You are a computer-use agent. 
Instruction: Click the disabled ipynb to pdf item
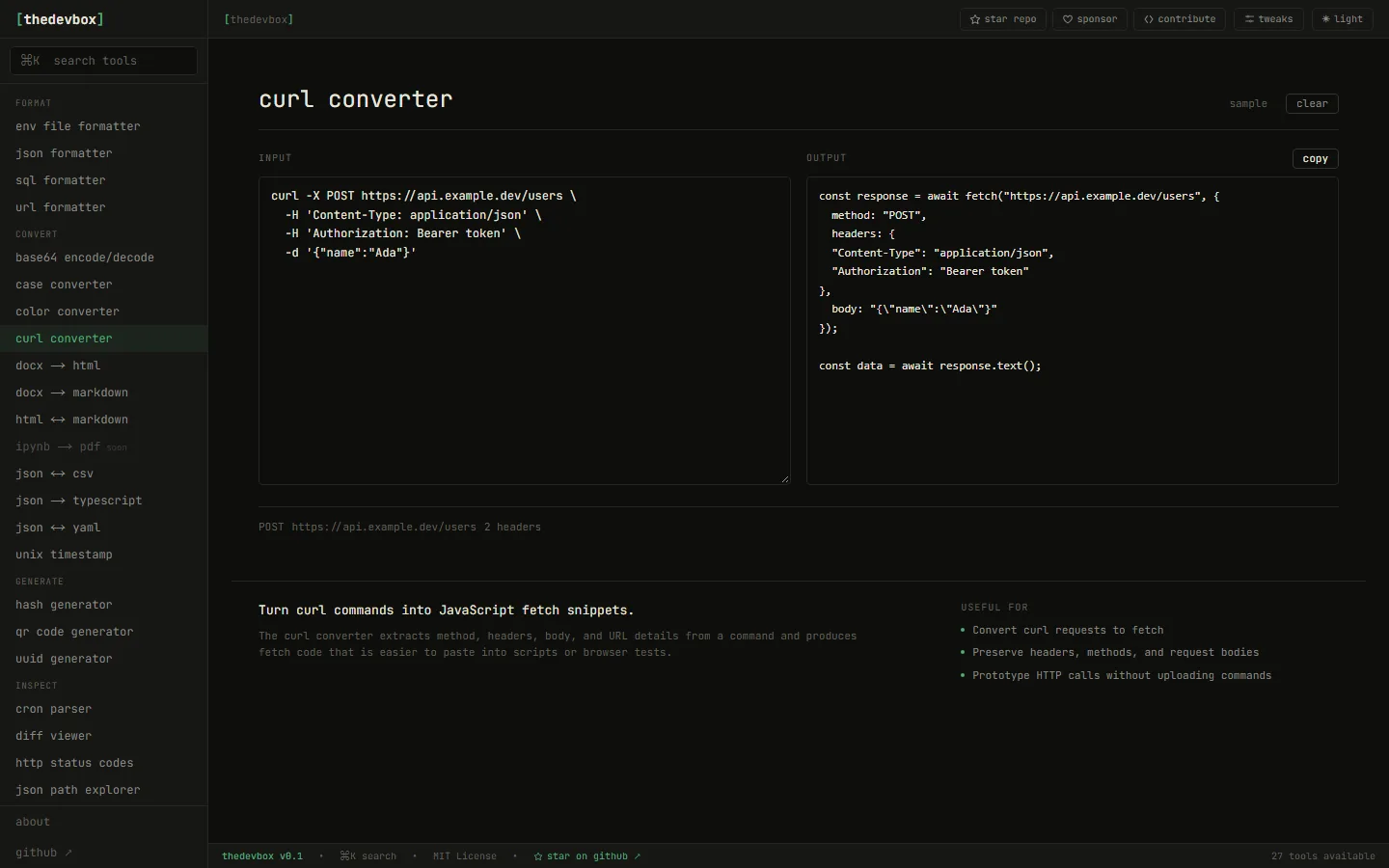click(103, 447)
